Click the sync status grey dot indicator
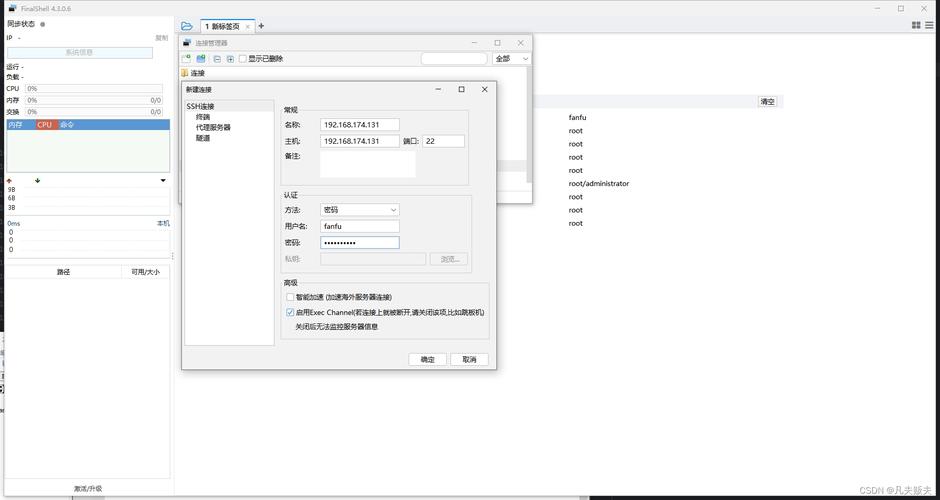 click(x=43, y=25)
